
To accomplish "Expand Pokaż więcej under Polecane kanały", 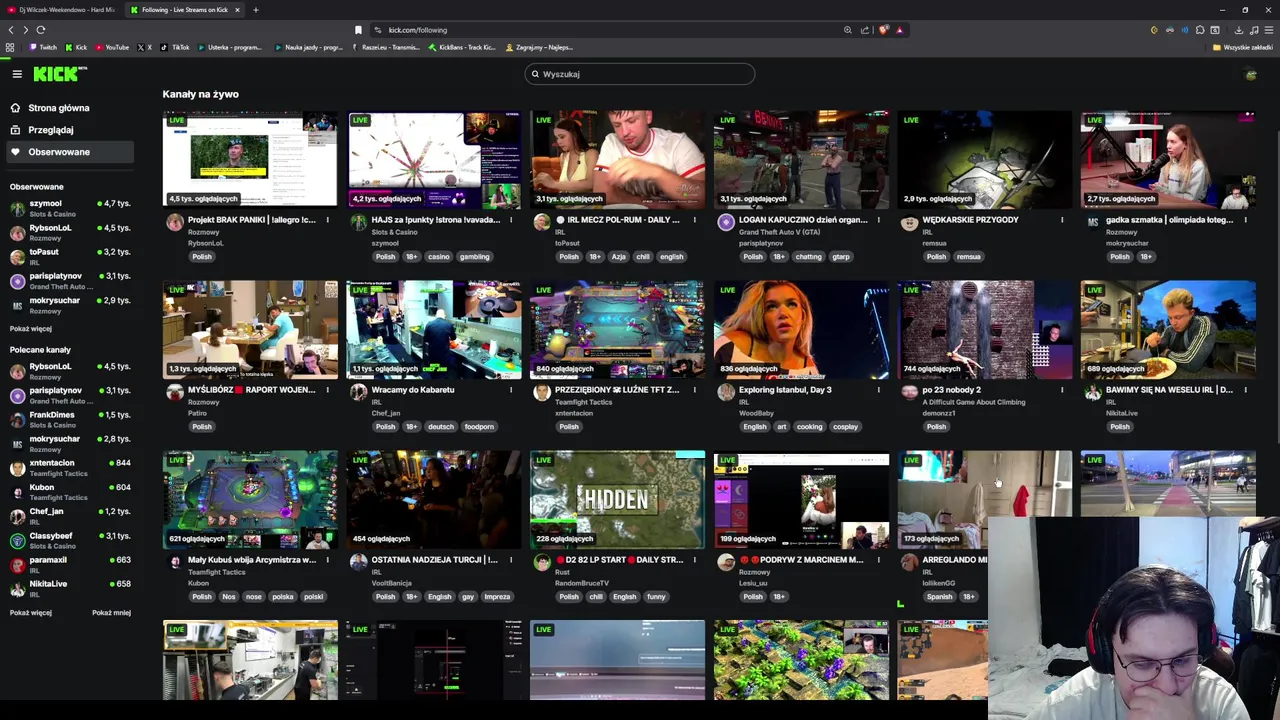I will [x=31, y=612].
